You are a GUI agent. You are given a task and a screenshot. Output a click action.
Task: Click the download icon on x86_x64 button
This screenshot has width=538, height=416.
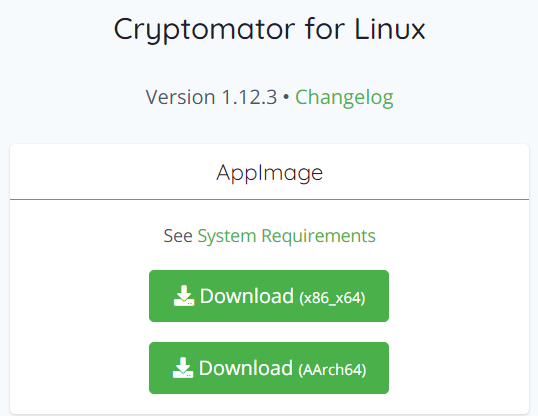coord(184,296)
